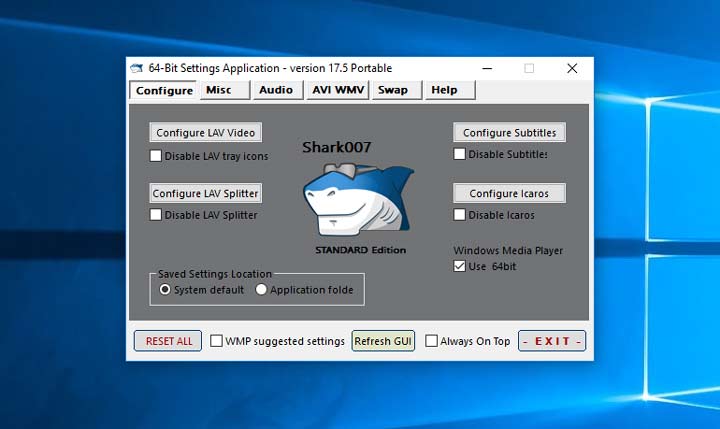Enable Disable LAV tray icons checkbox
Screen dimensions: 720x429
click(x=156, y=156)
